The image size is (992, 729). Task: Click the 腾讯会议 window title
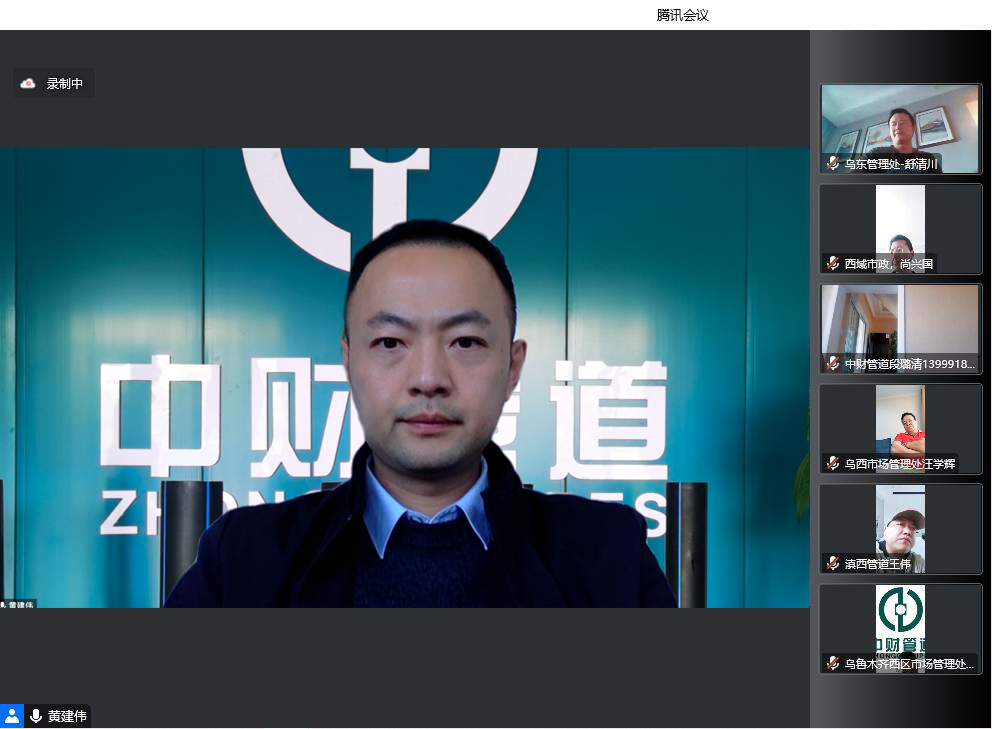tap(682, 15)
